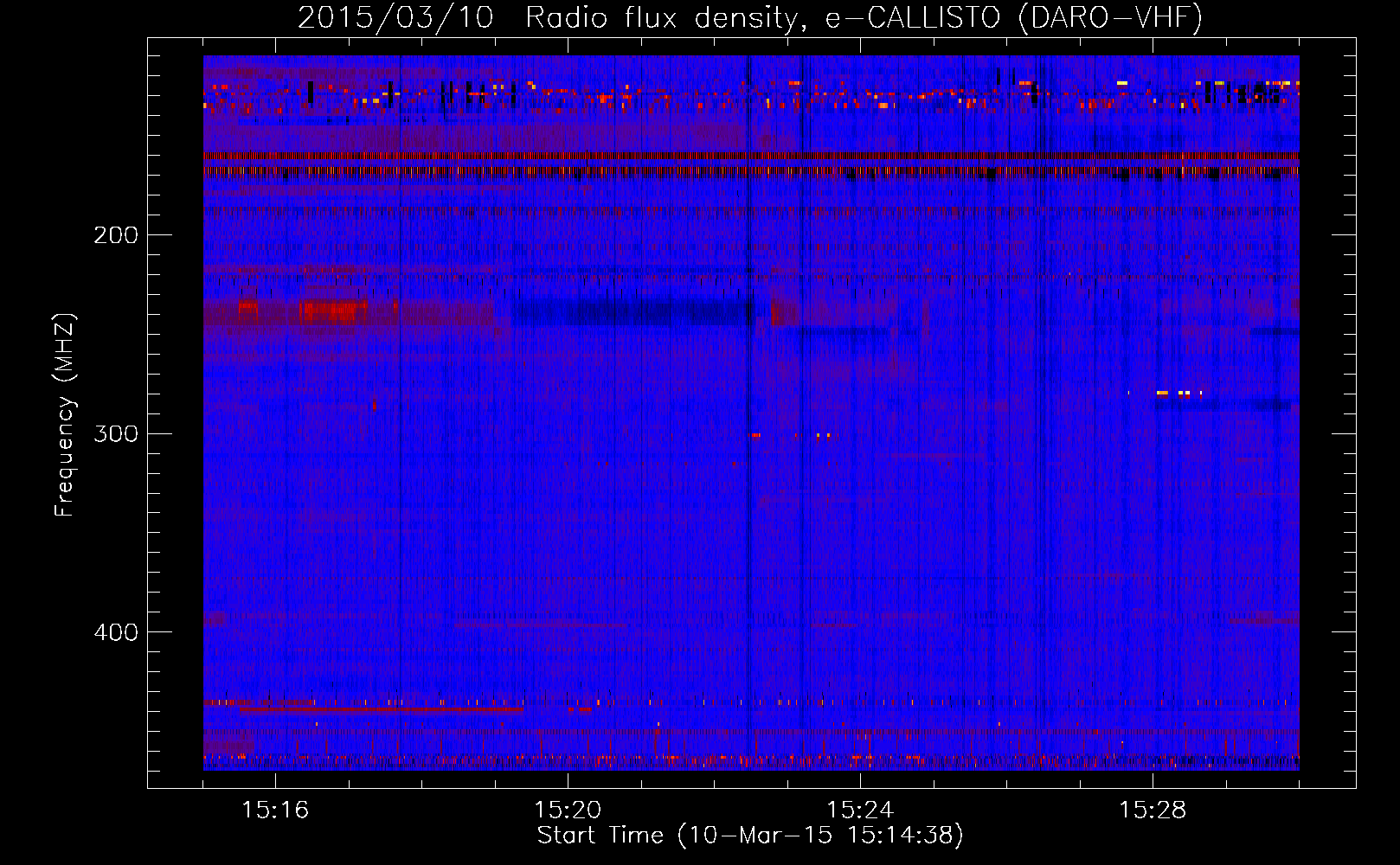Select the Start Time axis caption

coord(750,836)
